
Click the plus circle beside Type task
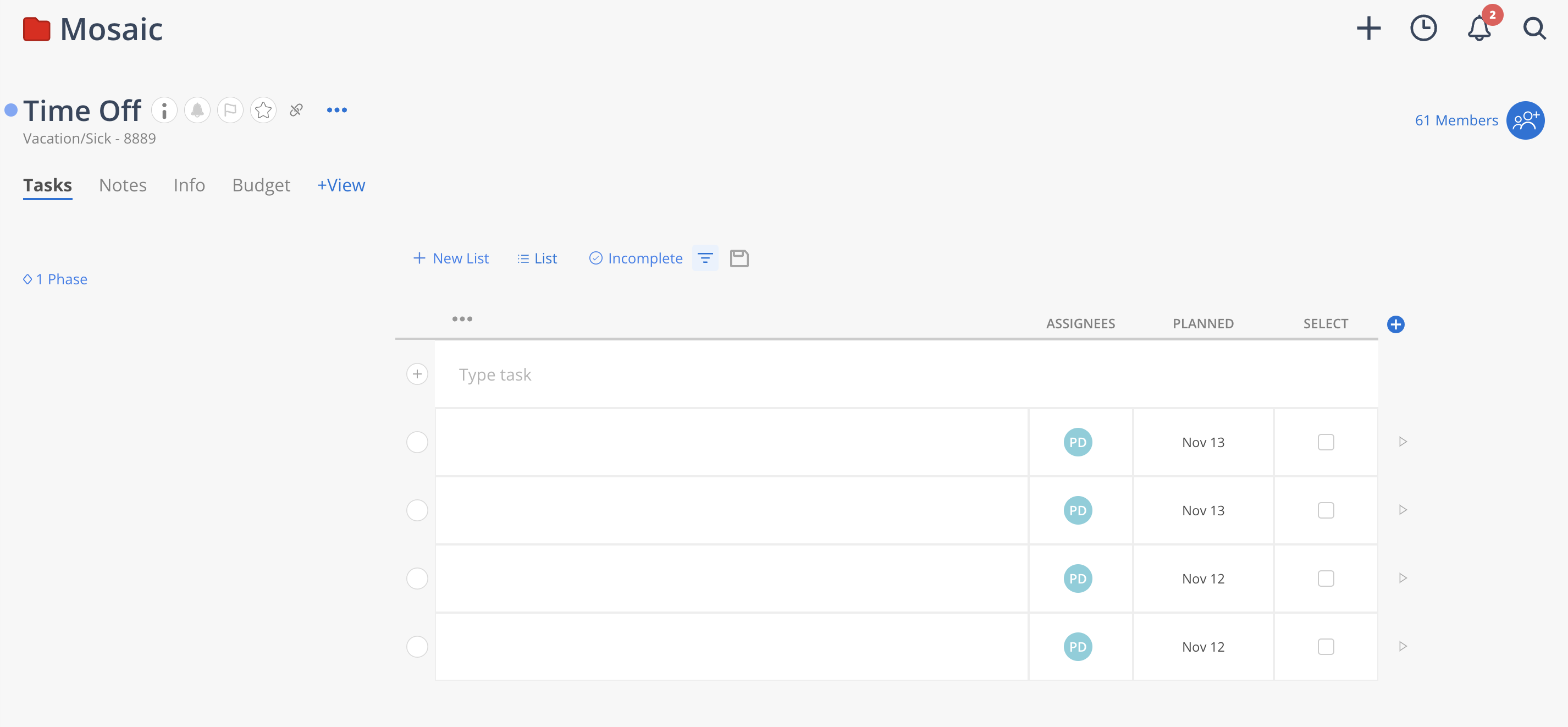tap(417, 374)
